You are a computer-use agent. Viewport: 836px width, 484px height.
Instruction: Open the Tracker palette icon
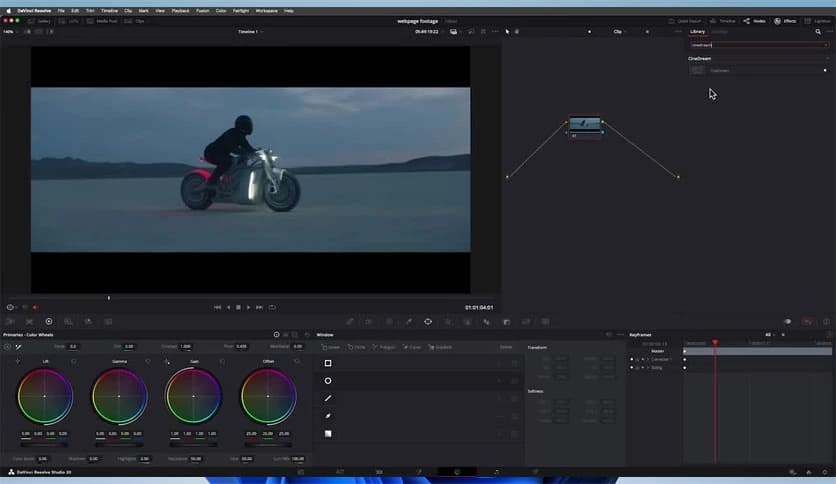tap(448, 322)
